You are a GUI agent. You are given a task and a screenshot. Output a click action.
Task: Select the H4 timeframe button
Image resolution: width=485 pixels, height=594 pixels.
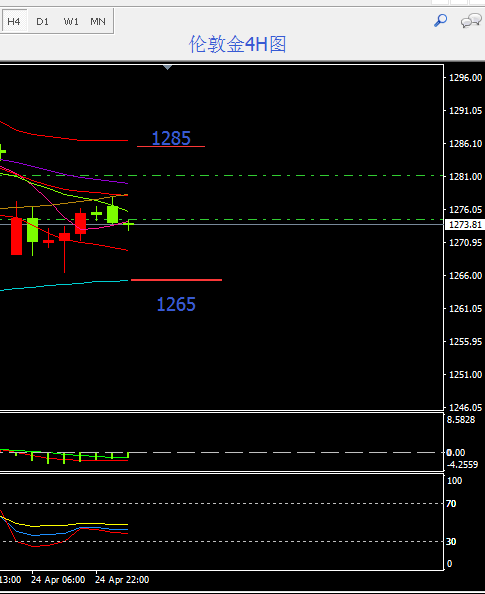14,21
